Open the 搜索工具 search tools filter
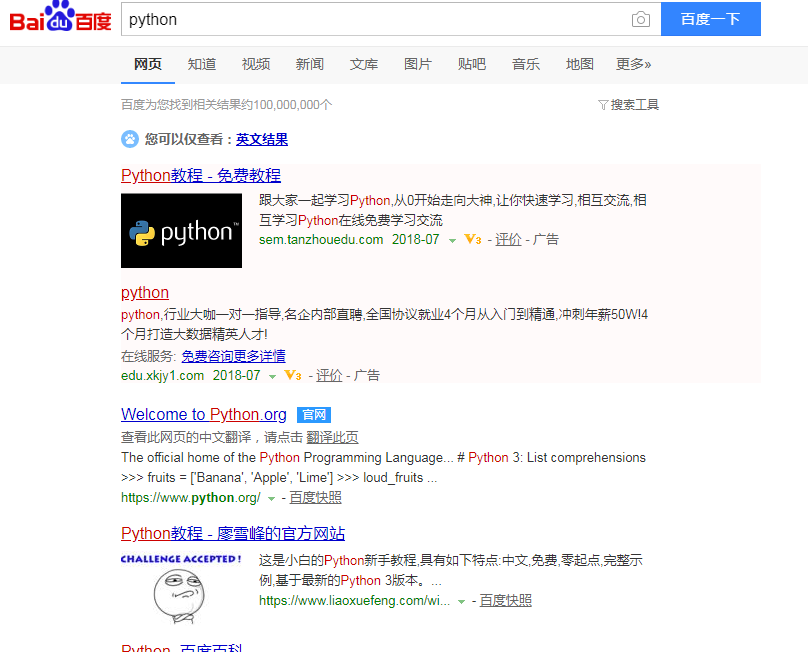 pos(628,105)
